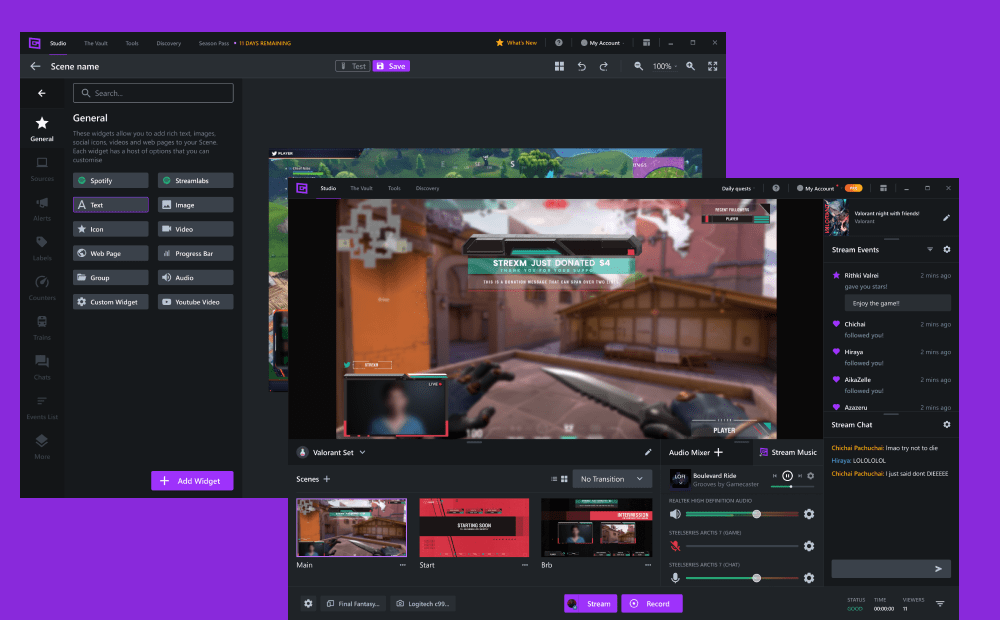Send chat message arrow icon
The width and height of the screenshot is (1000, 620).
click(938, 568)
